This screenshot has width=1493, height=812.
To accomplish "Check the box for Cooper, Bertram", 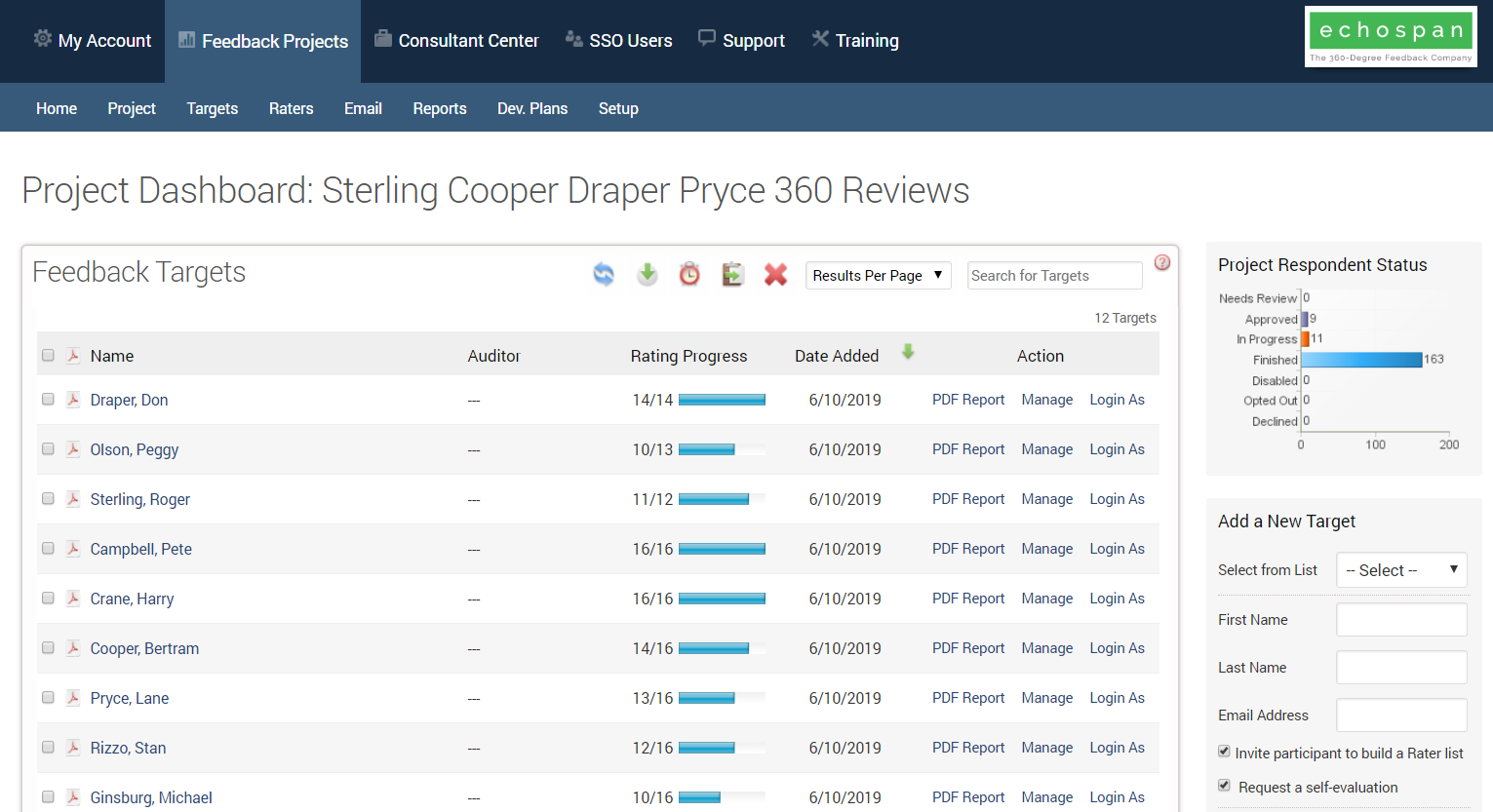I will (x=48, y=647).
